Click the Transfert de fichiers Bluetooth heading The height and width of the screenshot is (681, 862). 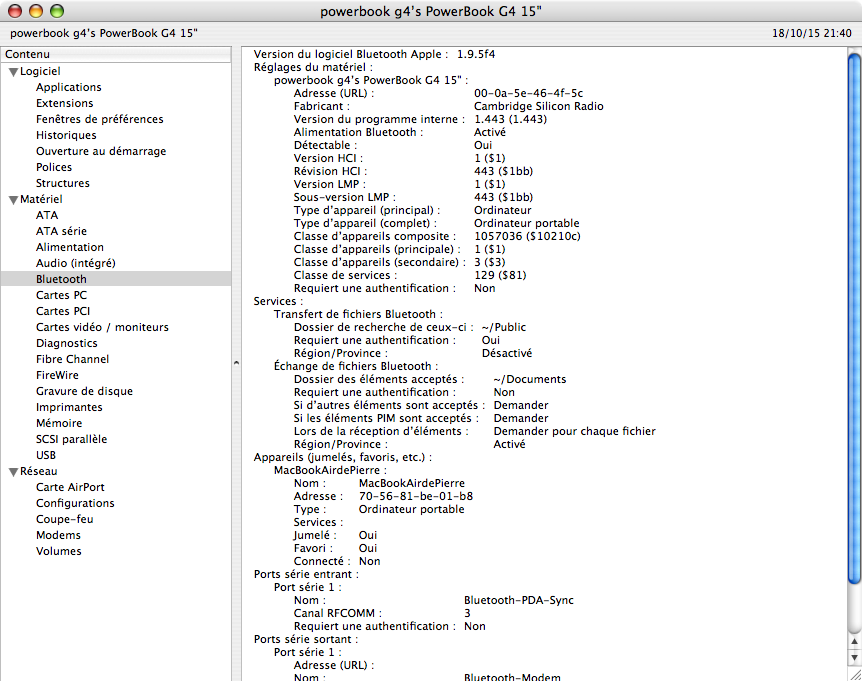click(358, 314)
